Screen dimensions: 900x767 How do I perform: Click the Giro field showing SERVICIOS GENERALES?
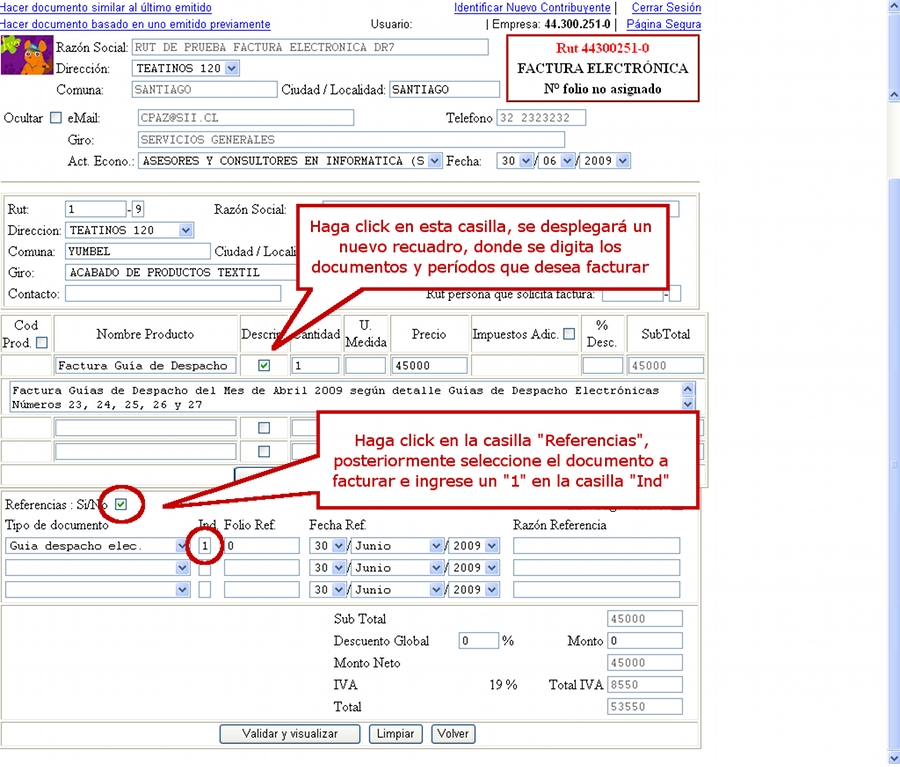coord(351,140)
